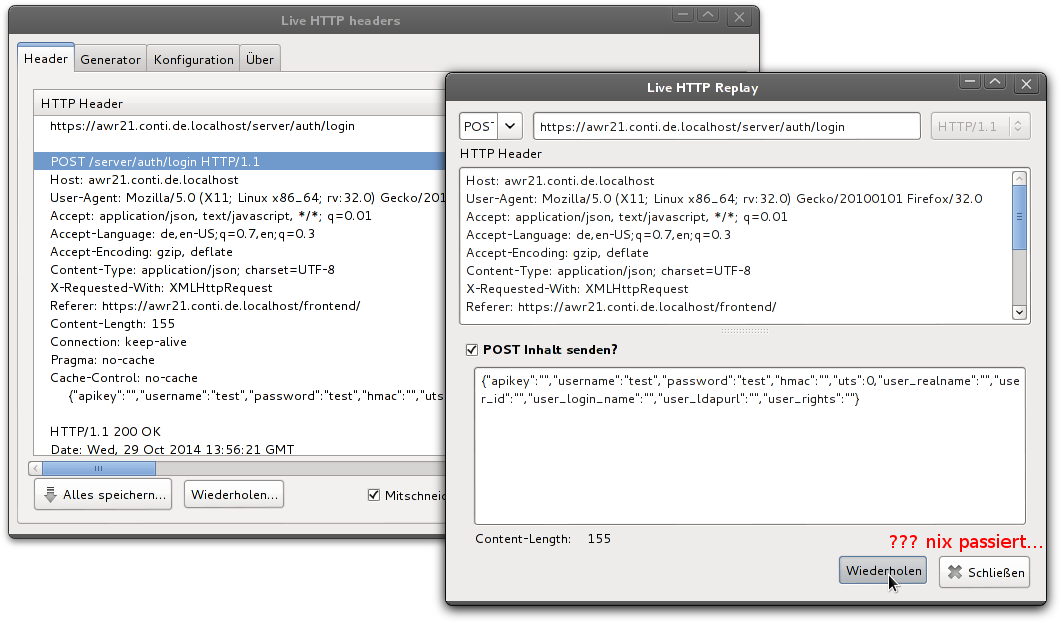Click the Alles speichern button

(x=103, y=494)
